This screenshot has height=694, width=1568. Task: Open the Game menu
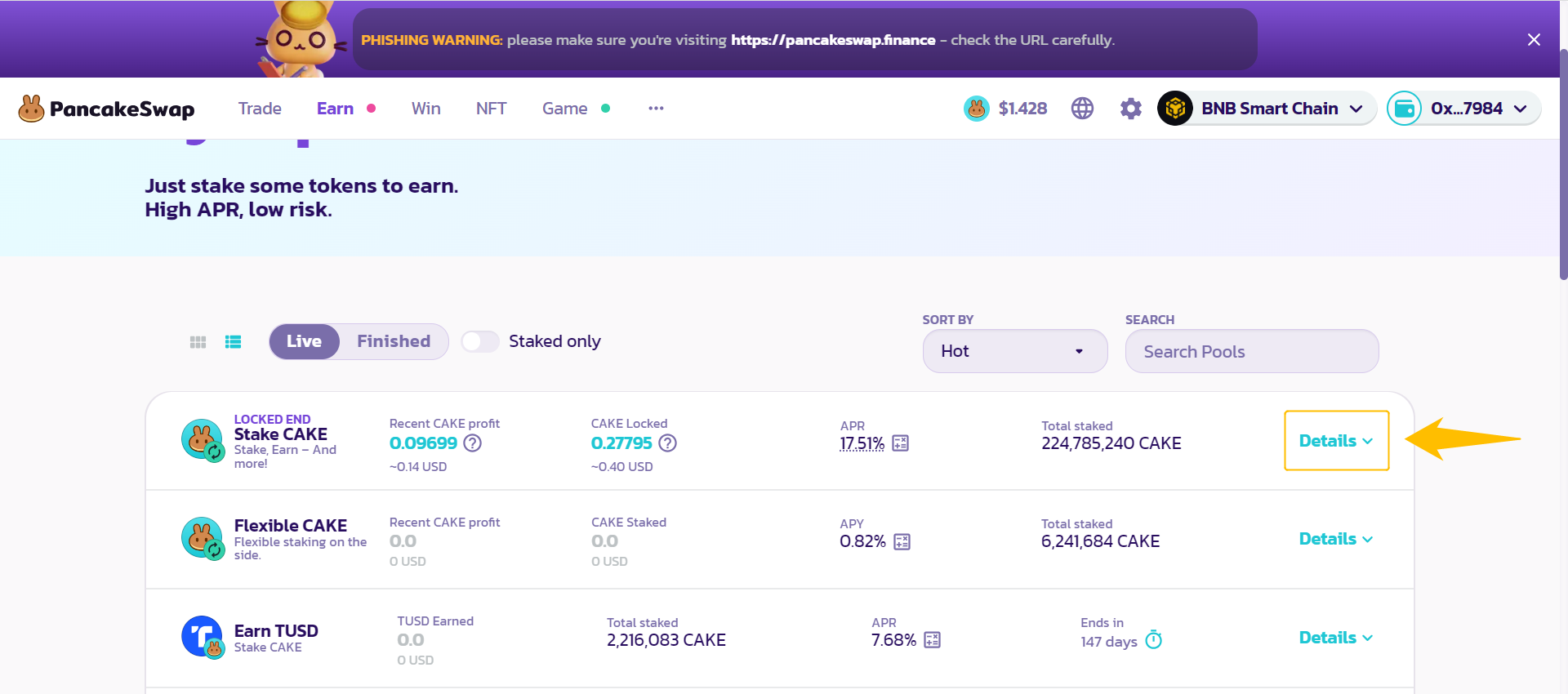tap(565, 109)
